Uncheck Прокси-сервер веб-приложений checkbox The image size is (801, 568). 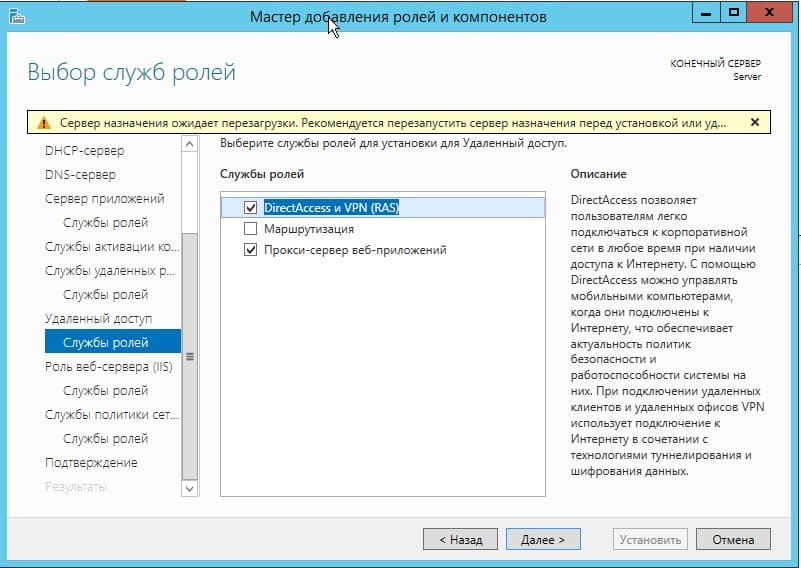coord(250,250)
